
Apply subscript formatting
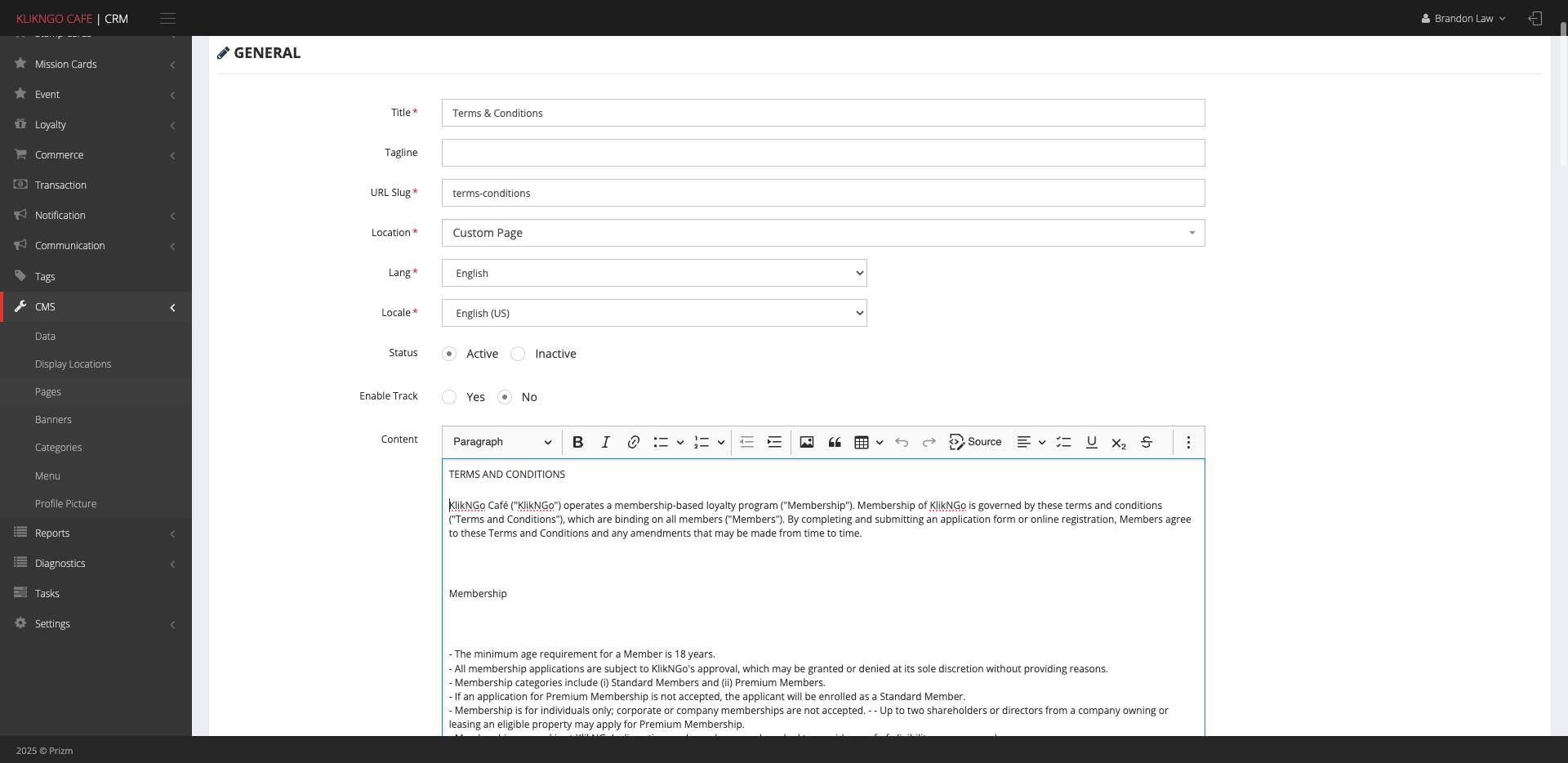[x=1119, y=442]
